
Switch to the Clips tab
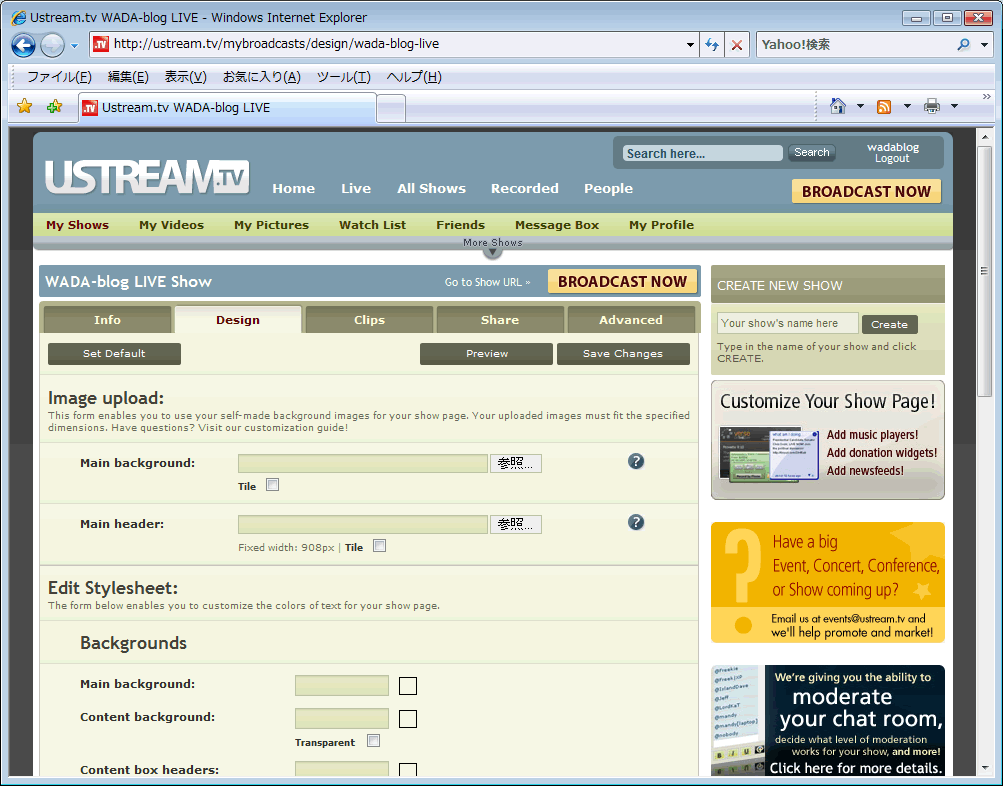pos(369,320)
